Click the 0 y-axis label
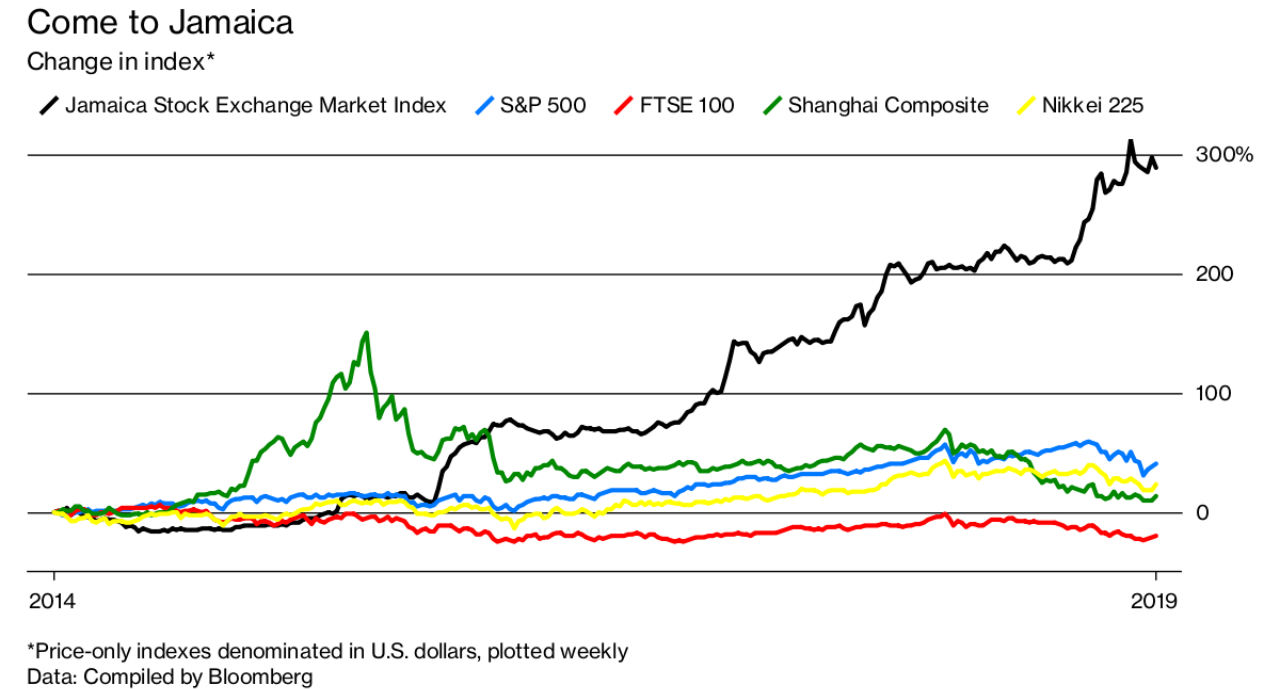 tap(1203, 513)
